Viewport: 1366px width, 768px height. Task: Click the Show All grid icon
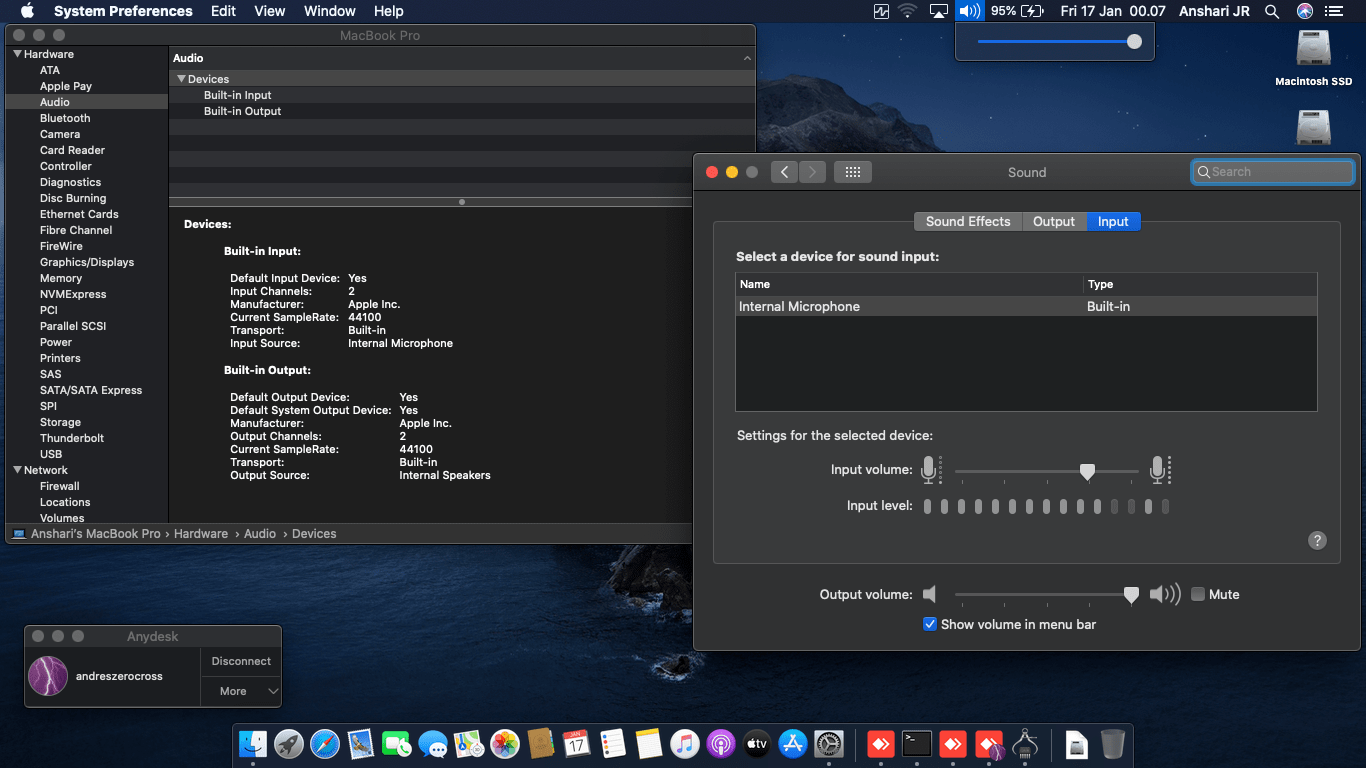(x=852, y=172)
